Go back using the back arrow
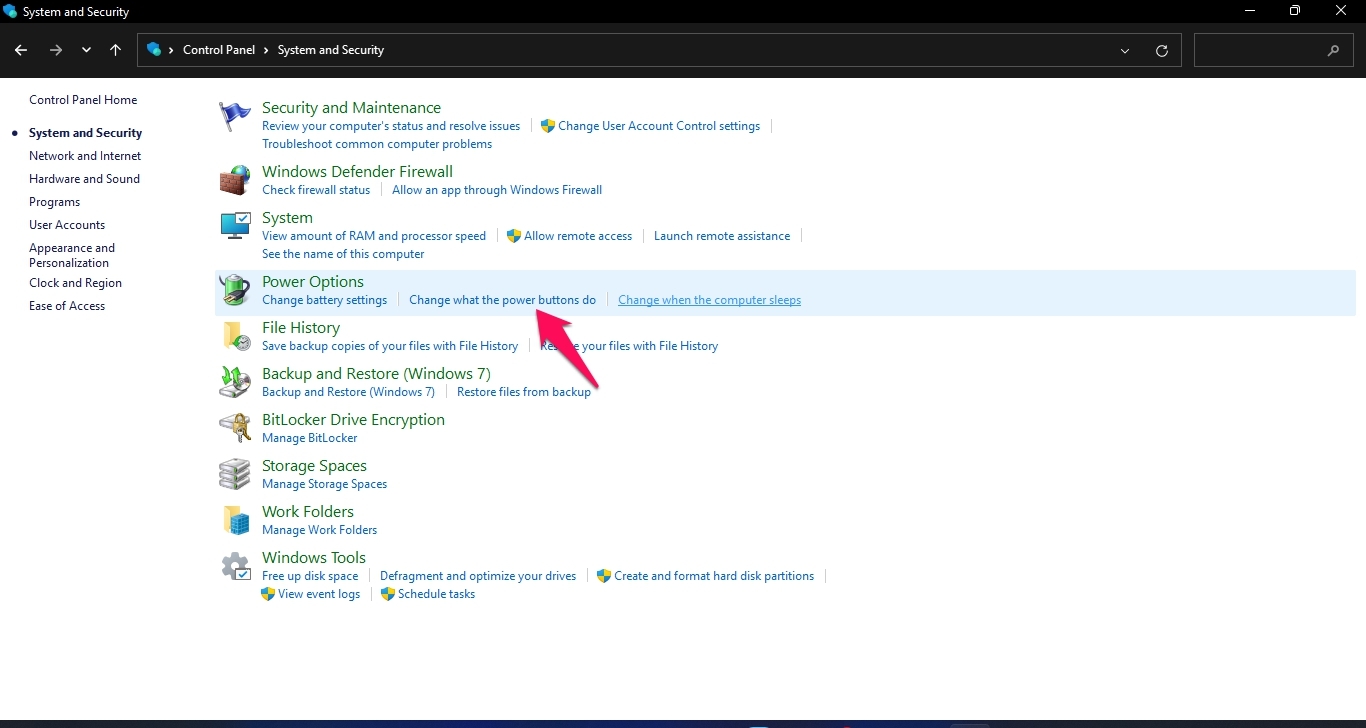This screenshot has width=1366, height=728. [21, 50]
